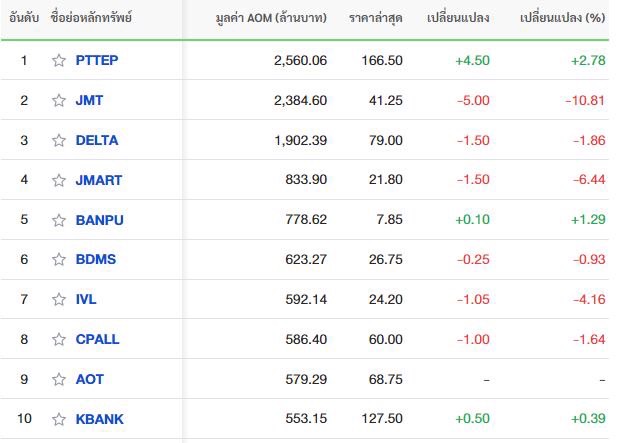Add KBANK to watchlist star
Screen dimensions: 628x443
click(59, 419)
